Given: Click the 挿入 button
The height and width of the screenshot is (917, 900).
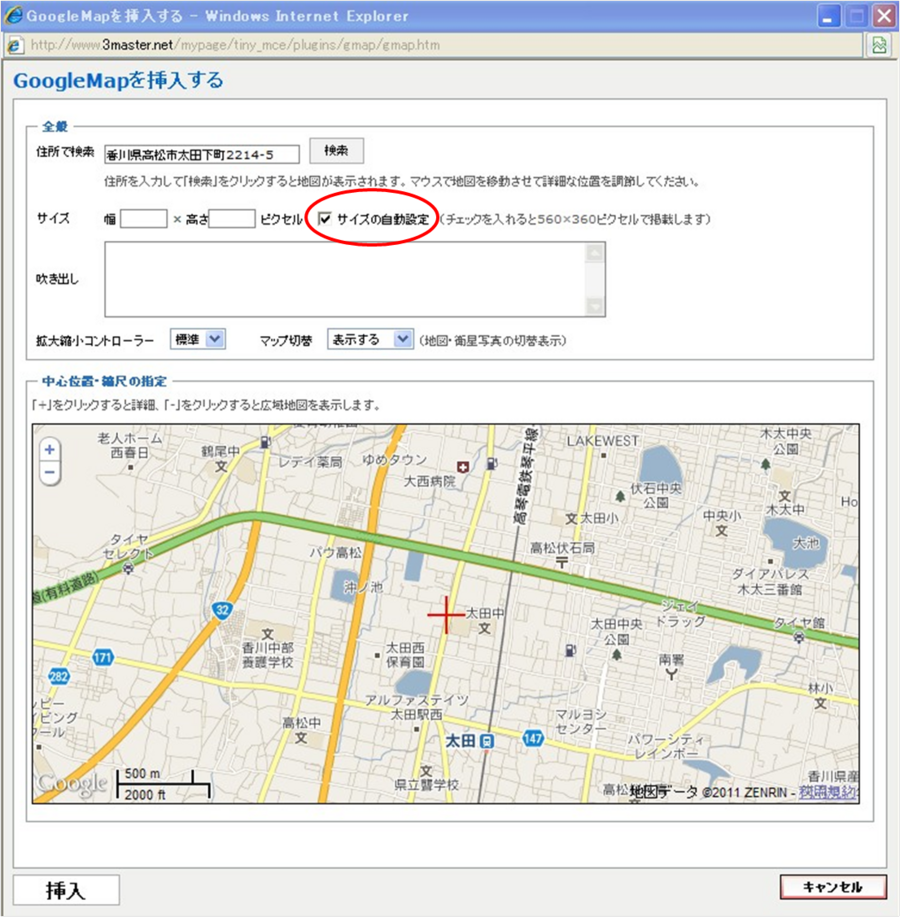Looking at the screenshot, I should (x=66, y=891).
